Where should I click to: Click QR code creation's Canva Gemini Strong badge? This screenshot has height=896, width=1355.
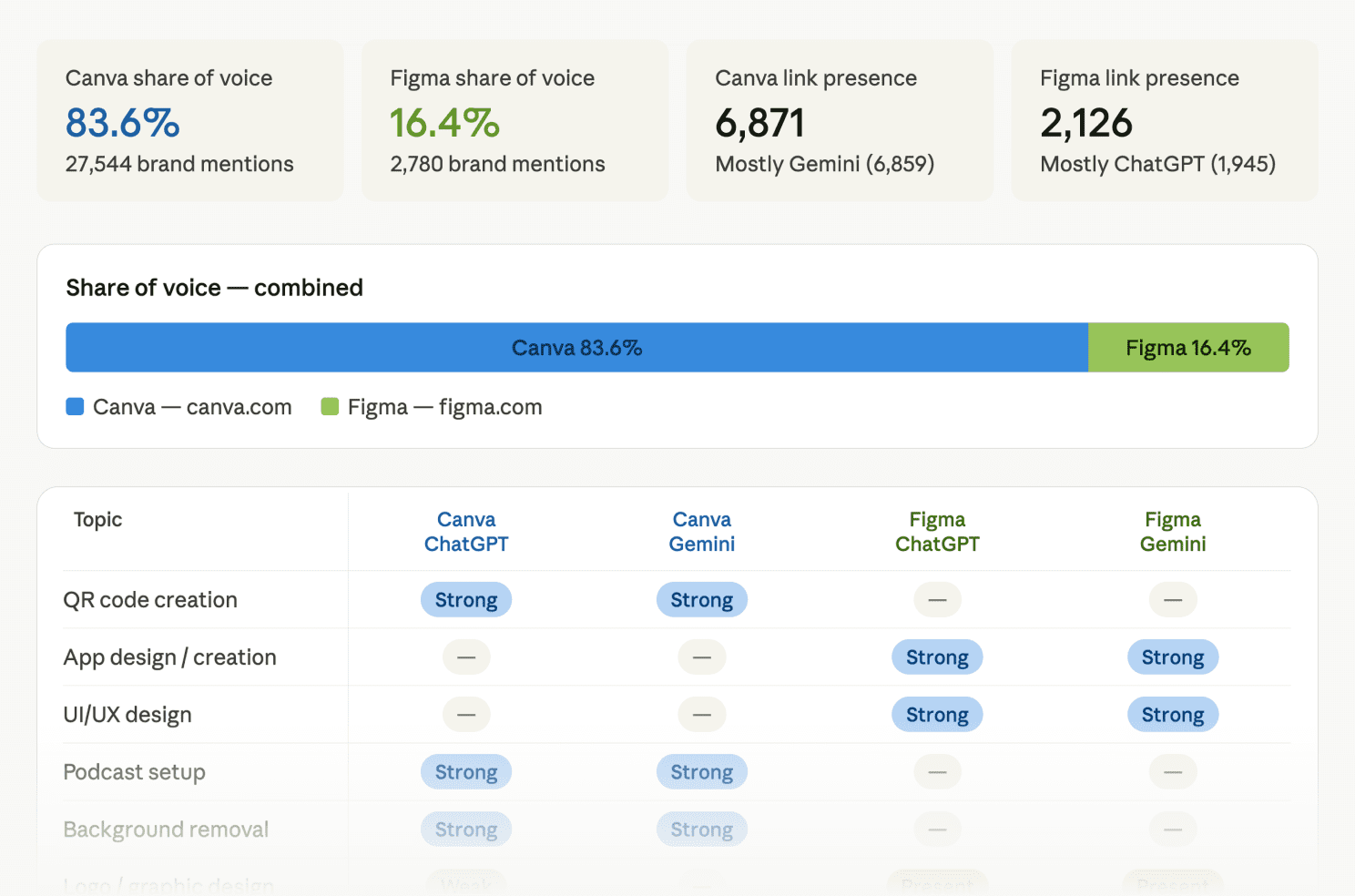click(702, 600)
